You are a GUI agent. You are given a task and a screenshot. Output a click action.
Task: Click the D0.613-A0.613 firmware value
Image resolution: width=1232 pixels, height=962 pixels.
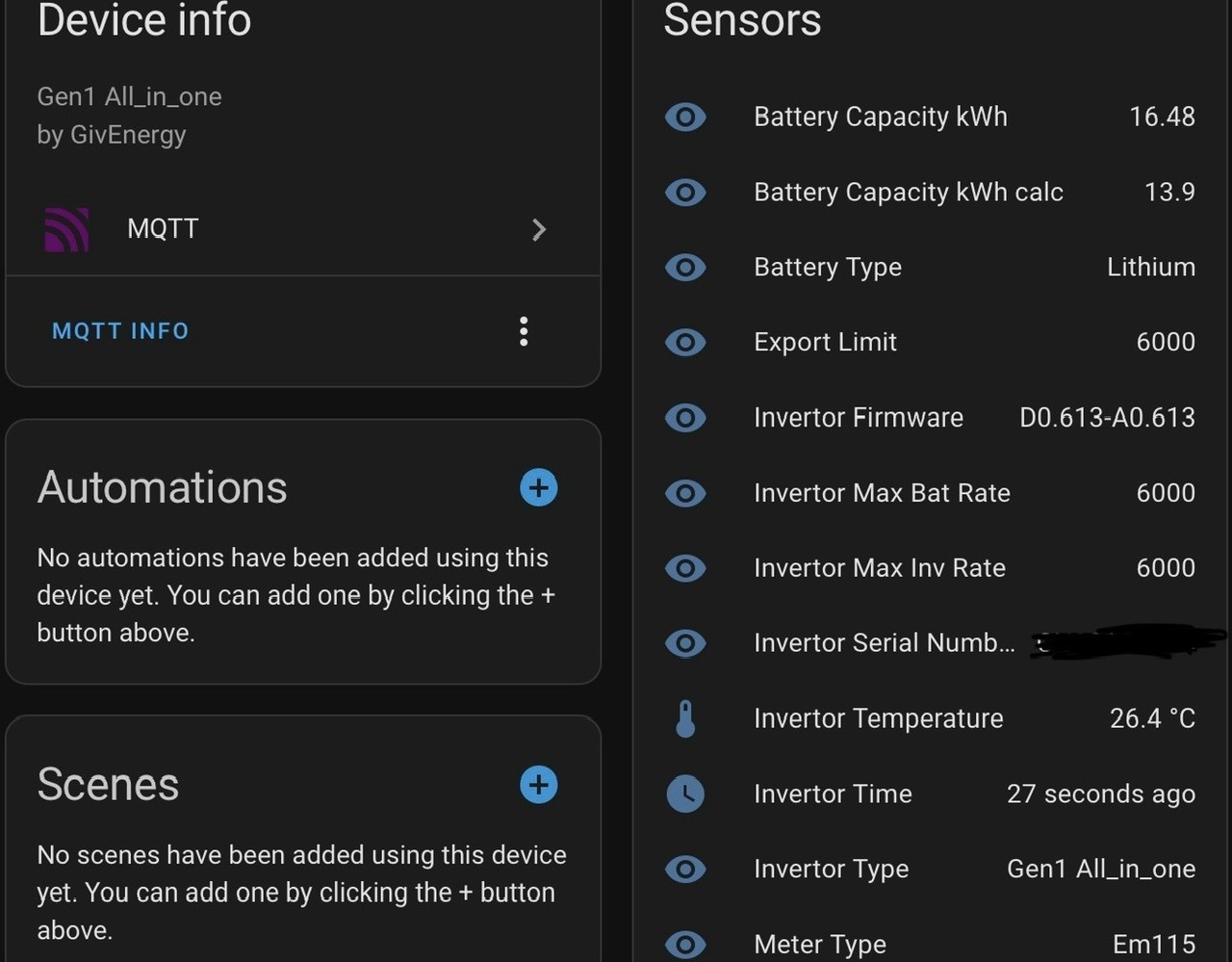1107,417
